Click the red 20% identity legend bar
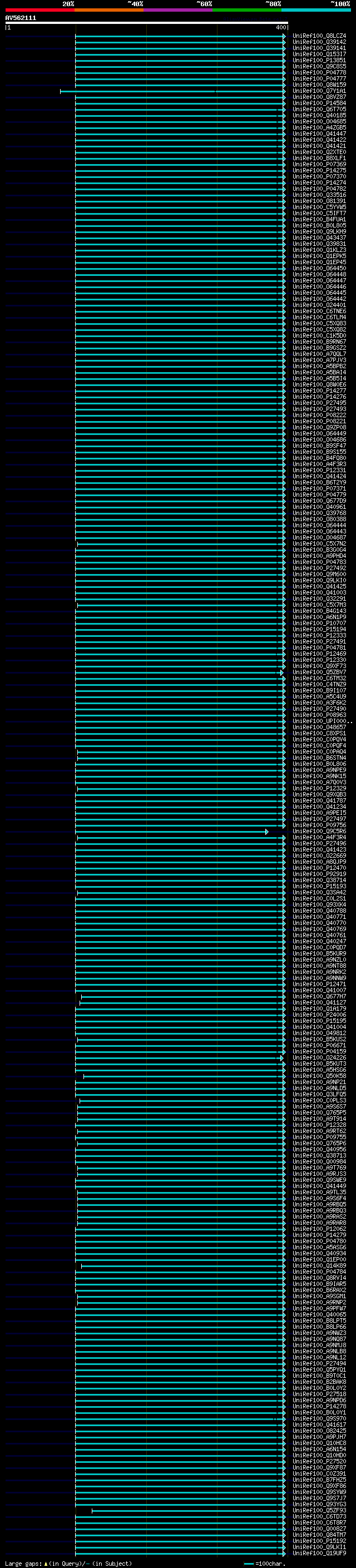Image resolution: width=356 pixels, height=1568 pixels. [39, 10]
